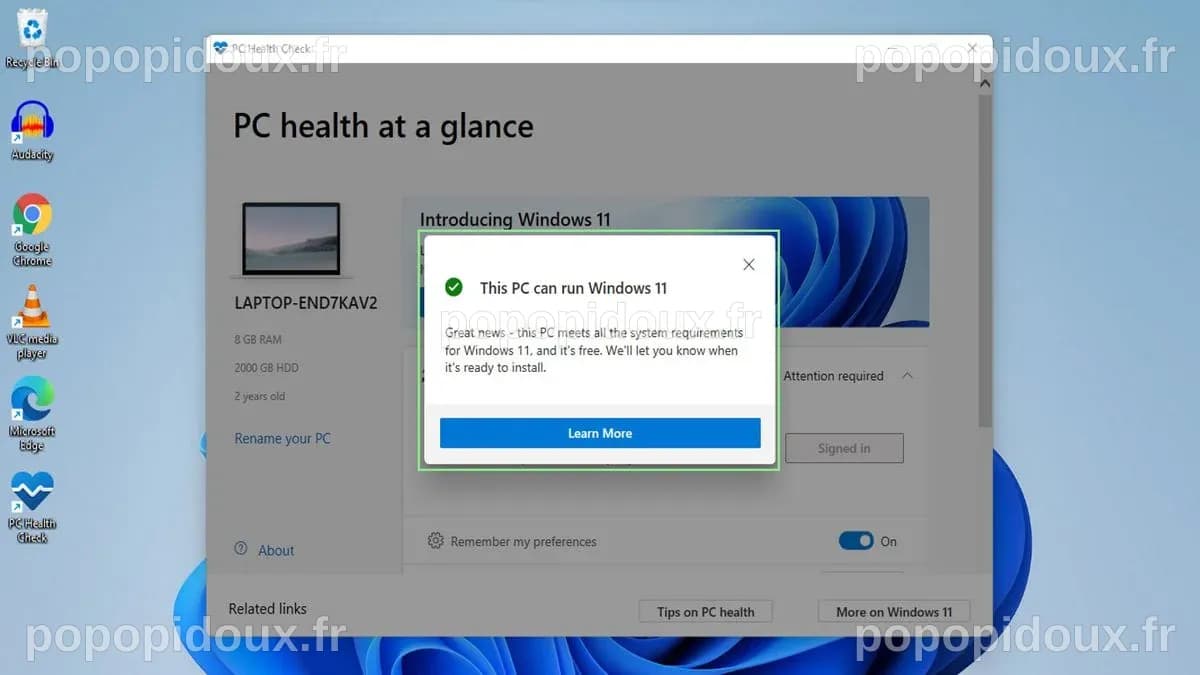This screenshot has width=1200, height=675.
Task: Open the Recycle Bin desktop icon
Action: [33, 37]
